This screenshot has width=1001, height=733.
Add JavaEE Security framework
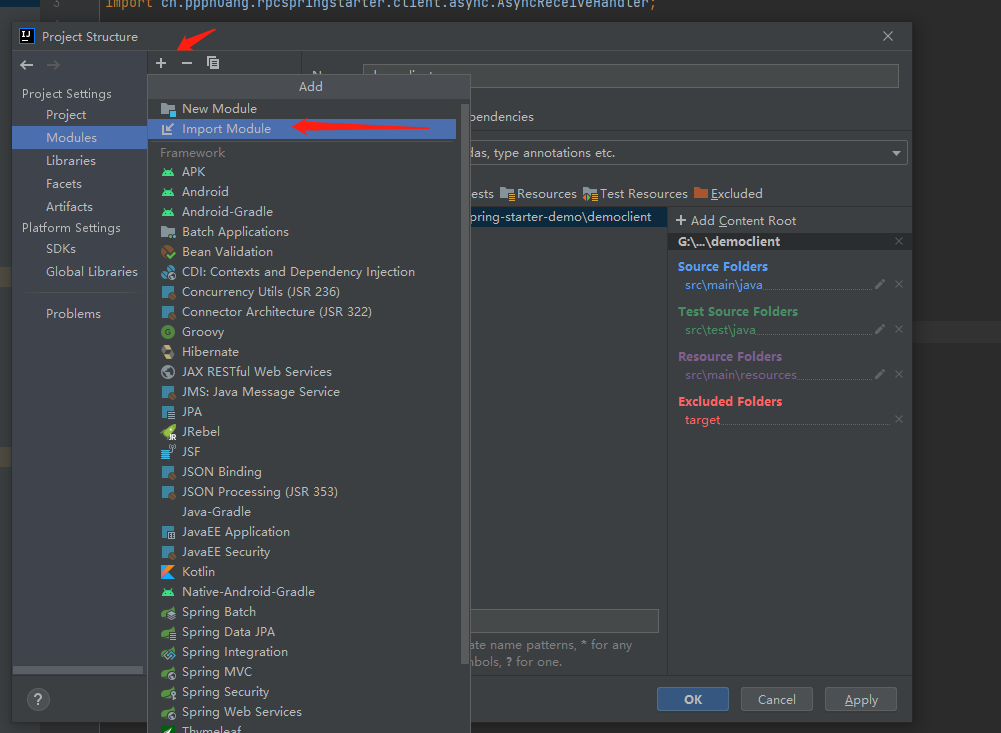[x=302, y=552]
